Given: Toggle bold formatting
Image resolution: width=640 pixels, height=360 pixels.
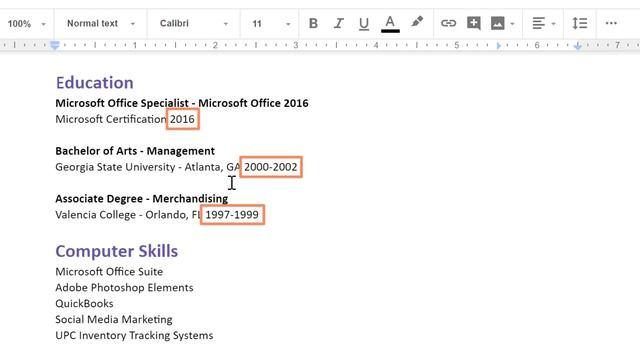Looking at the screenshot, I should (313, 23).
